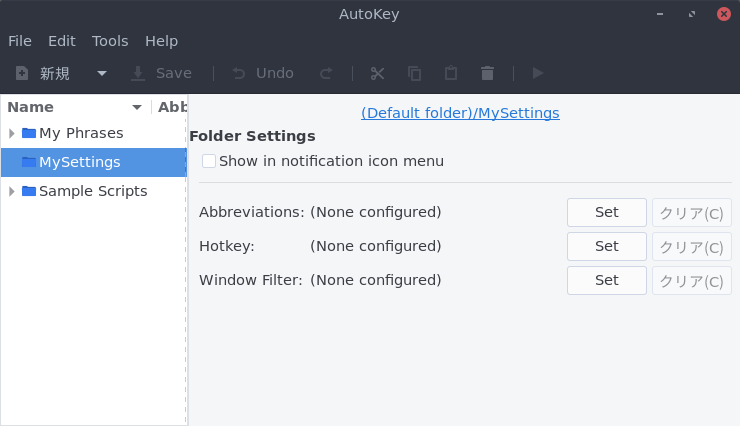The image size is (740, 426).
Task: Click the blue My Phrases folder icon
Action: pyautogui.click(x=29, y=134)
